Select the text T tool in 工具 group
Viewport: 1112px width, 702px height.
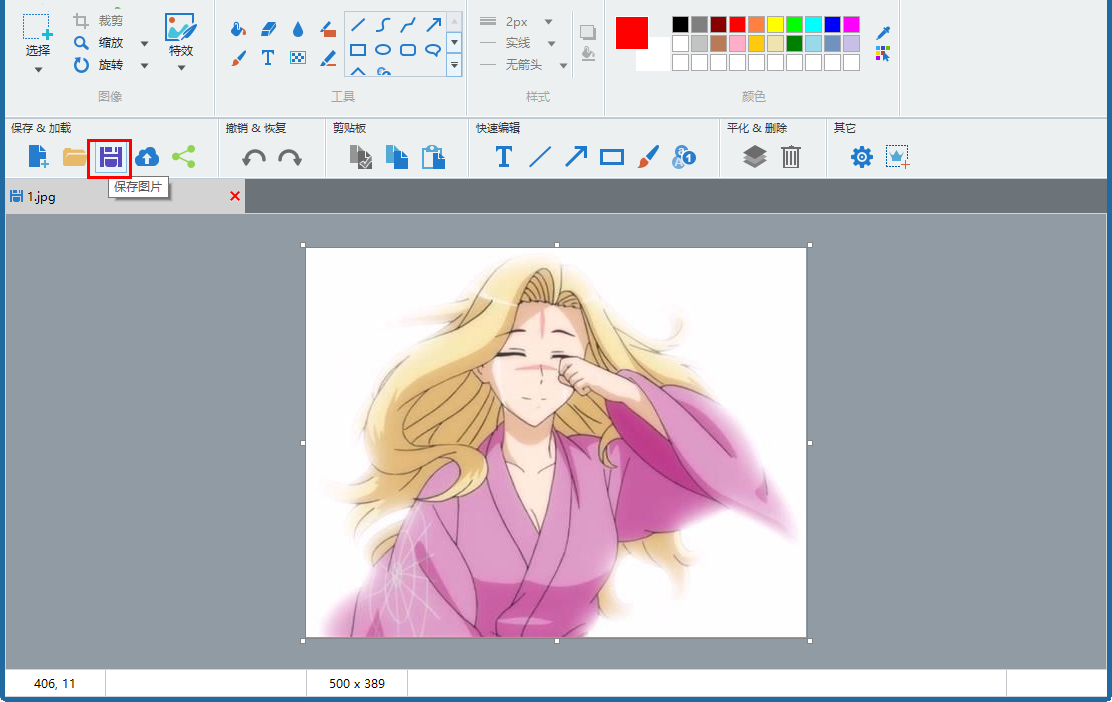click(268, 58)
